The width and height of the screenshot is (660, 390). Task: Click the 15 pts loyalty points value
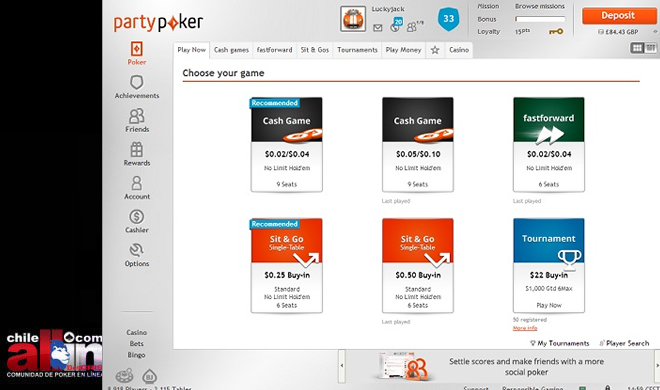522,32
